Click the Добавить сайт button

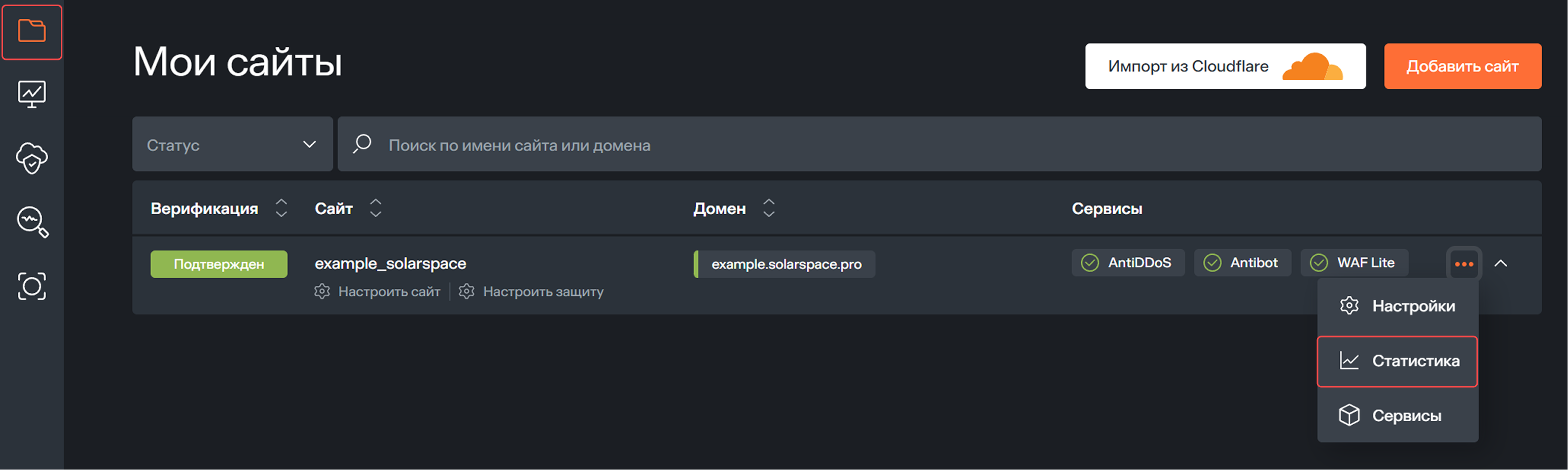(1463, 66)
